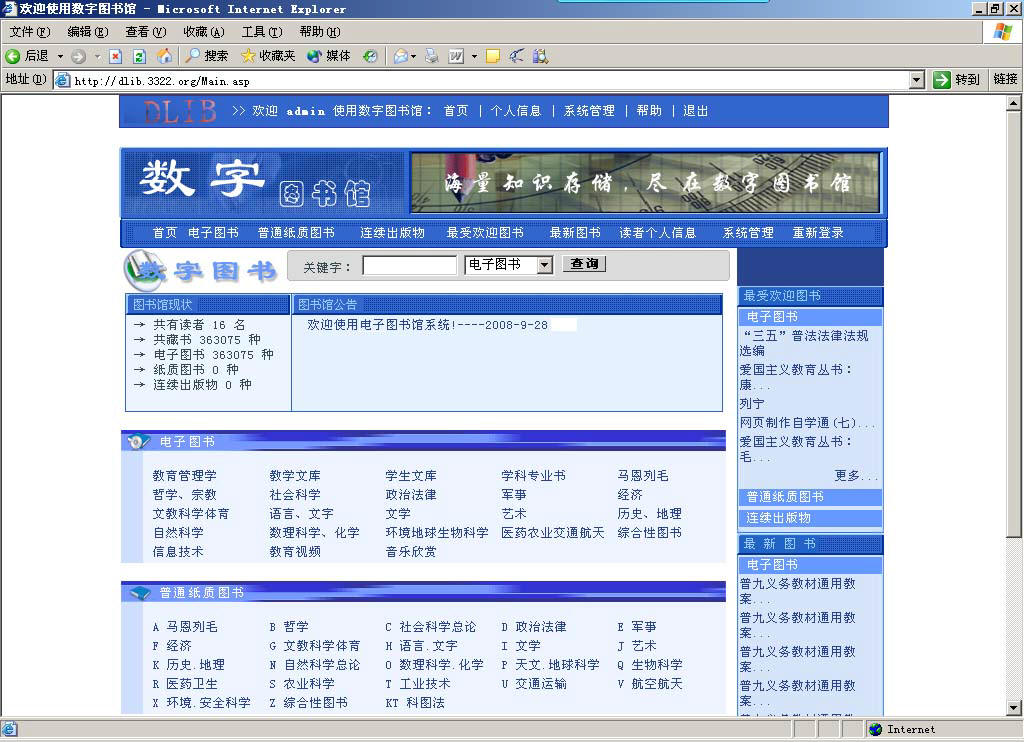Click the Print toolbar icon
Screen dimensions: 1024x742
pos(432,56)
